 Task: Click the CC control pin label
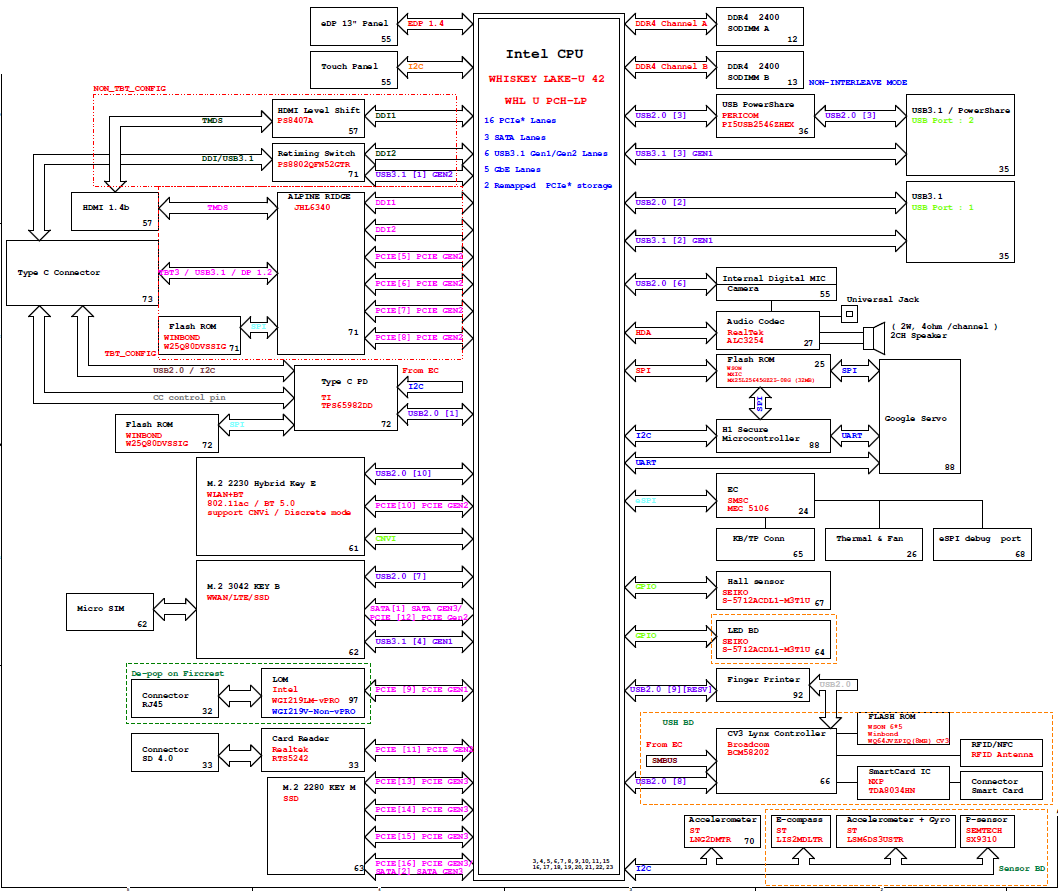189,398
